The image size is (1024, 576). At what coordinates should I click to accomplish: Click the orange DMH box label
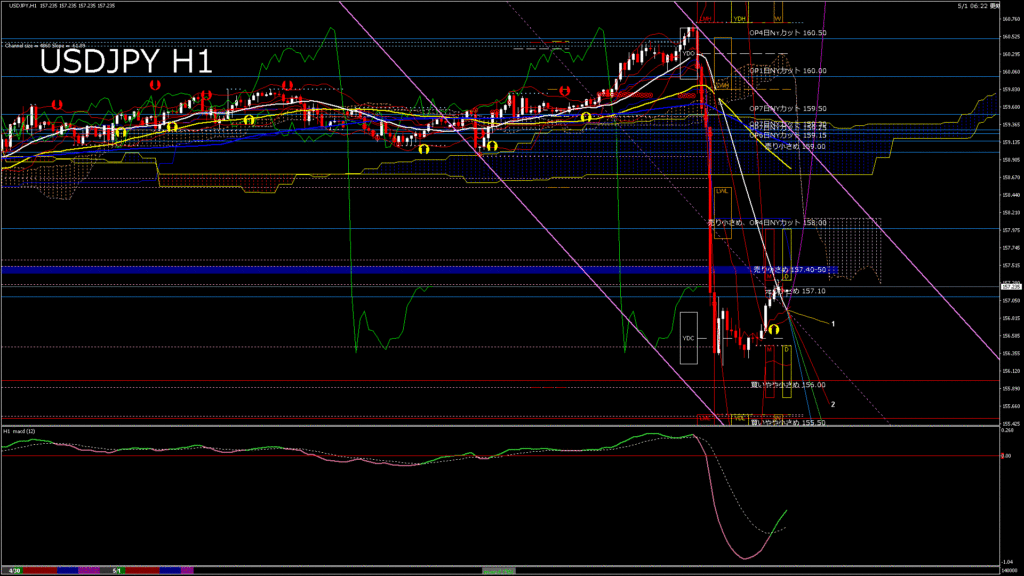(x=722, y=86)
